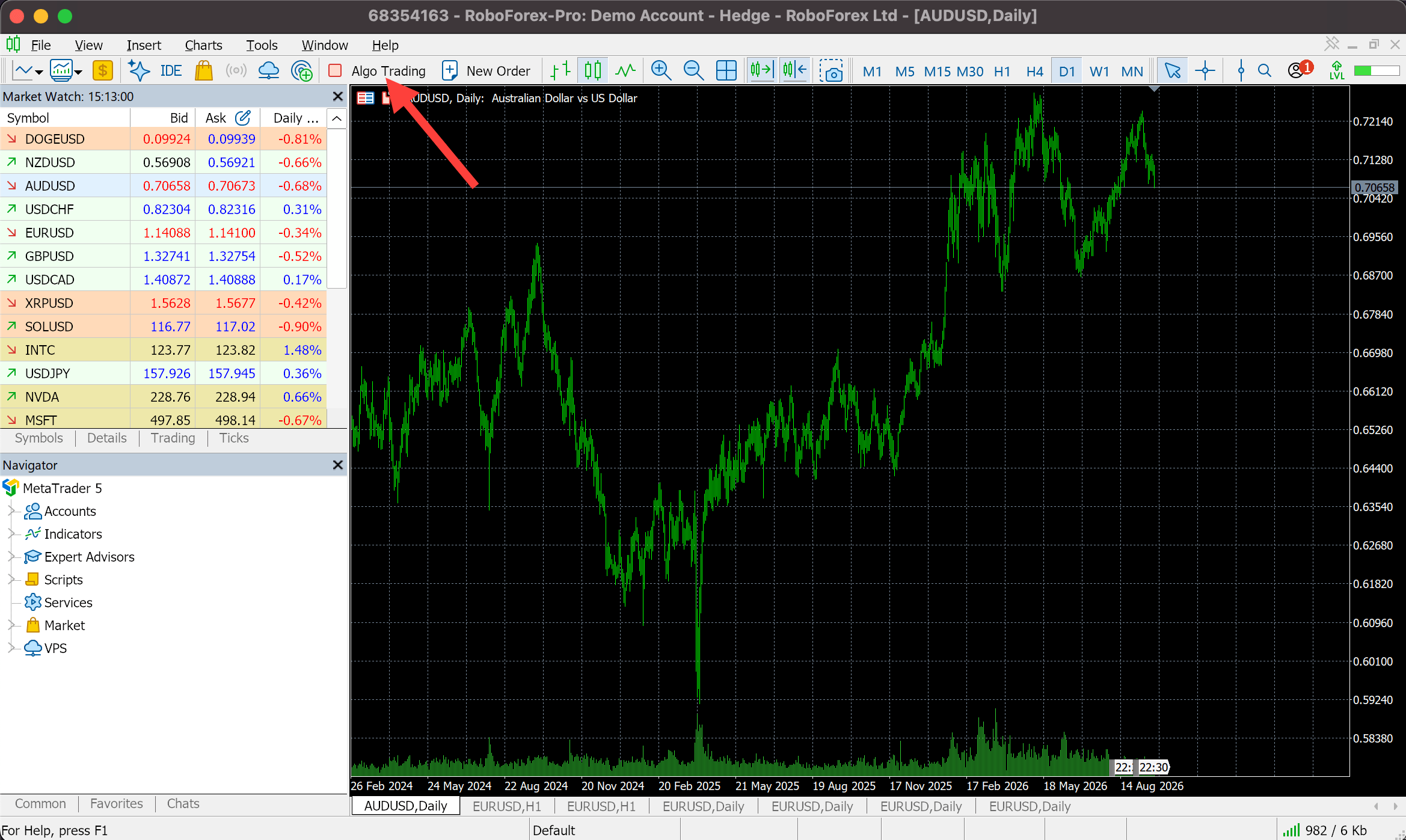1406x840 pixels.
Task: Click the signal subscribe icon with green plus
Action: point(301,71)
